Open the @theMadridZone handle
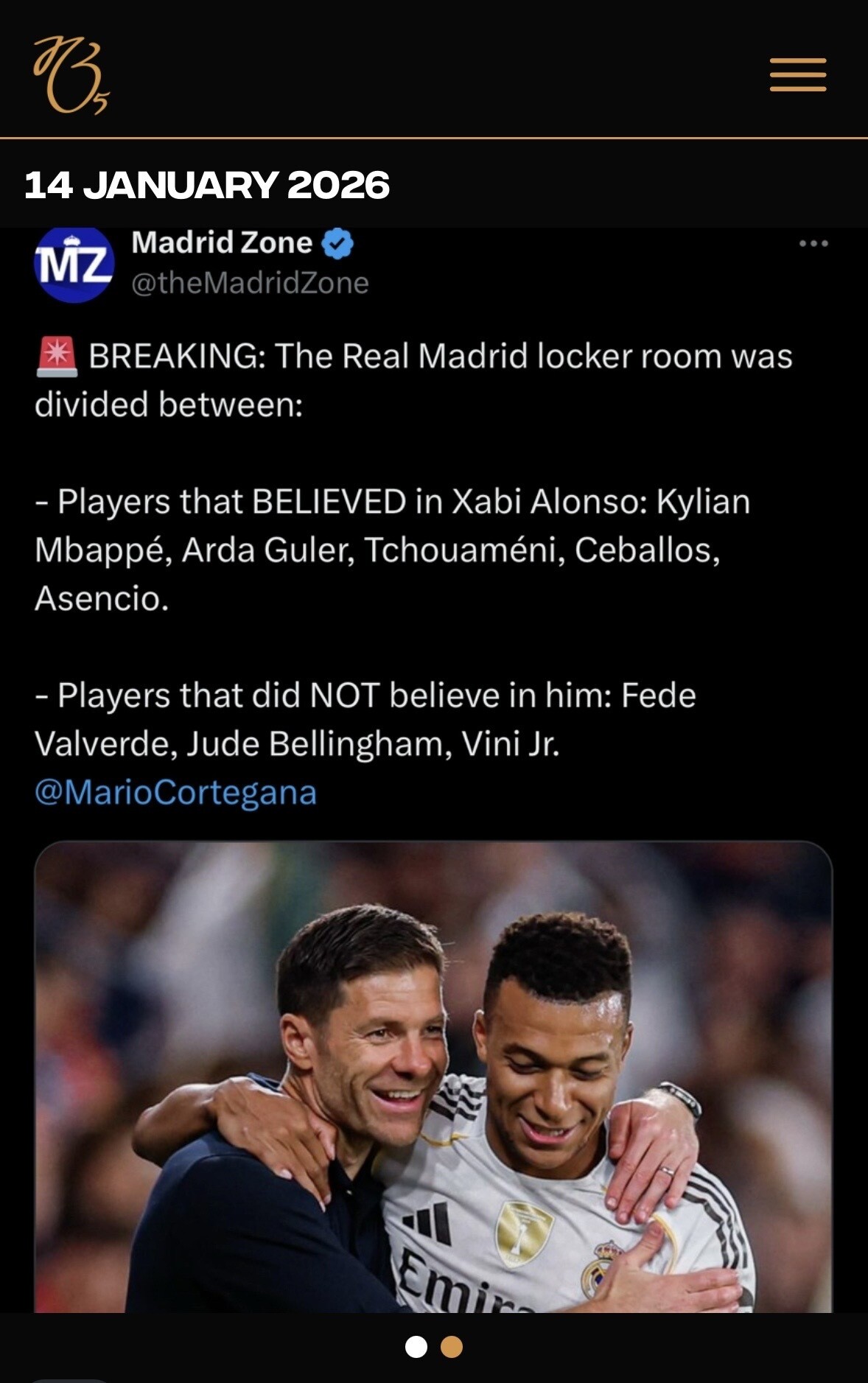Image resolution: width=868 pixels, height=1383 pixels. [x=250, y=283]
